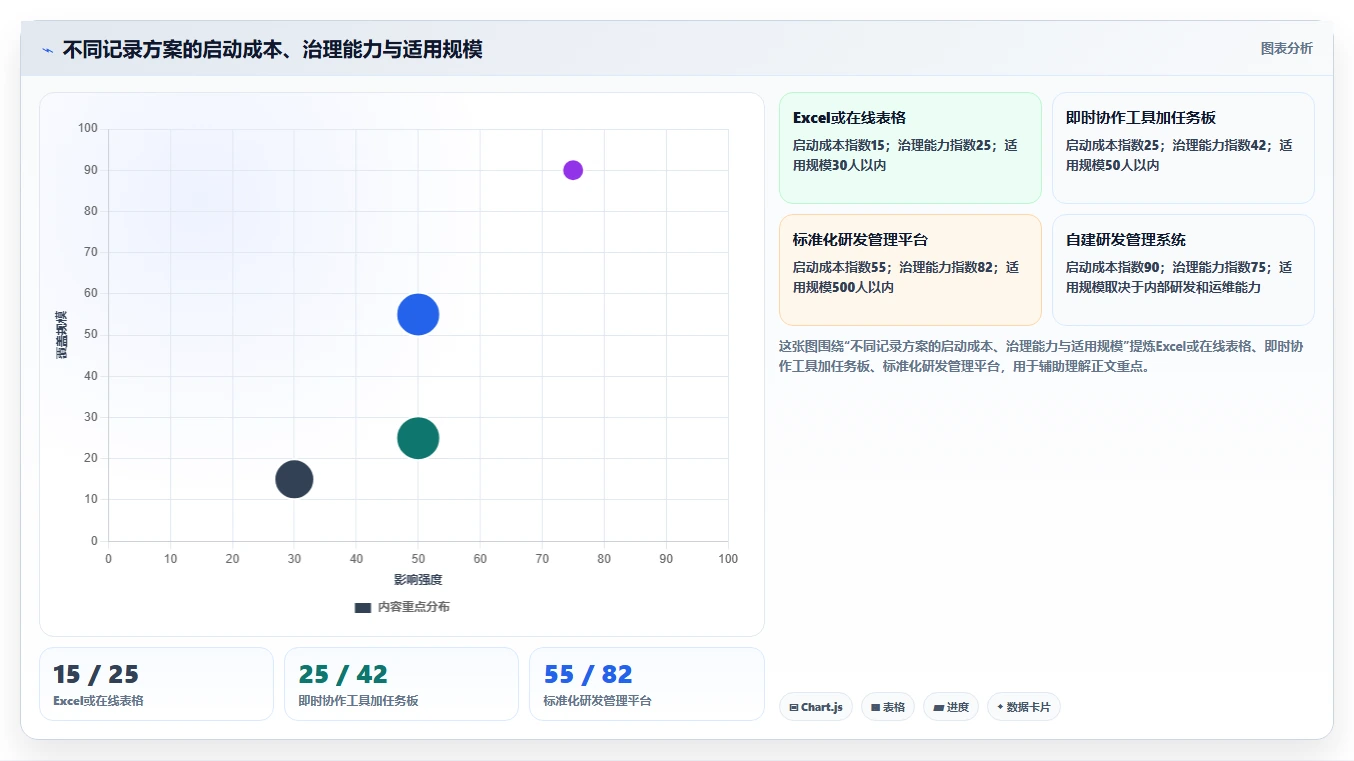Open the Excel或在线表格 green info card
This screenshot has height=761, width=1354.
coord(910,148)
